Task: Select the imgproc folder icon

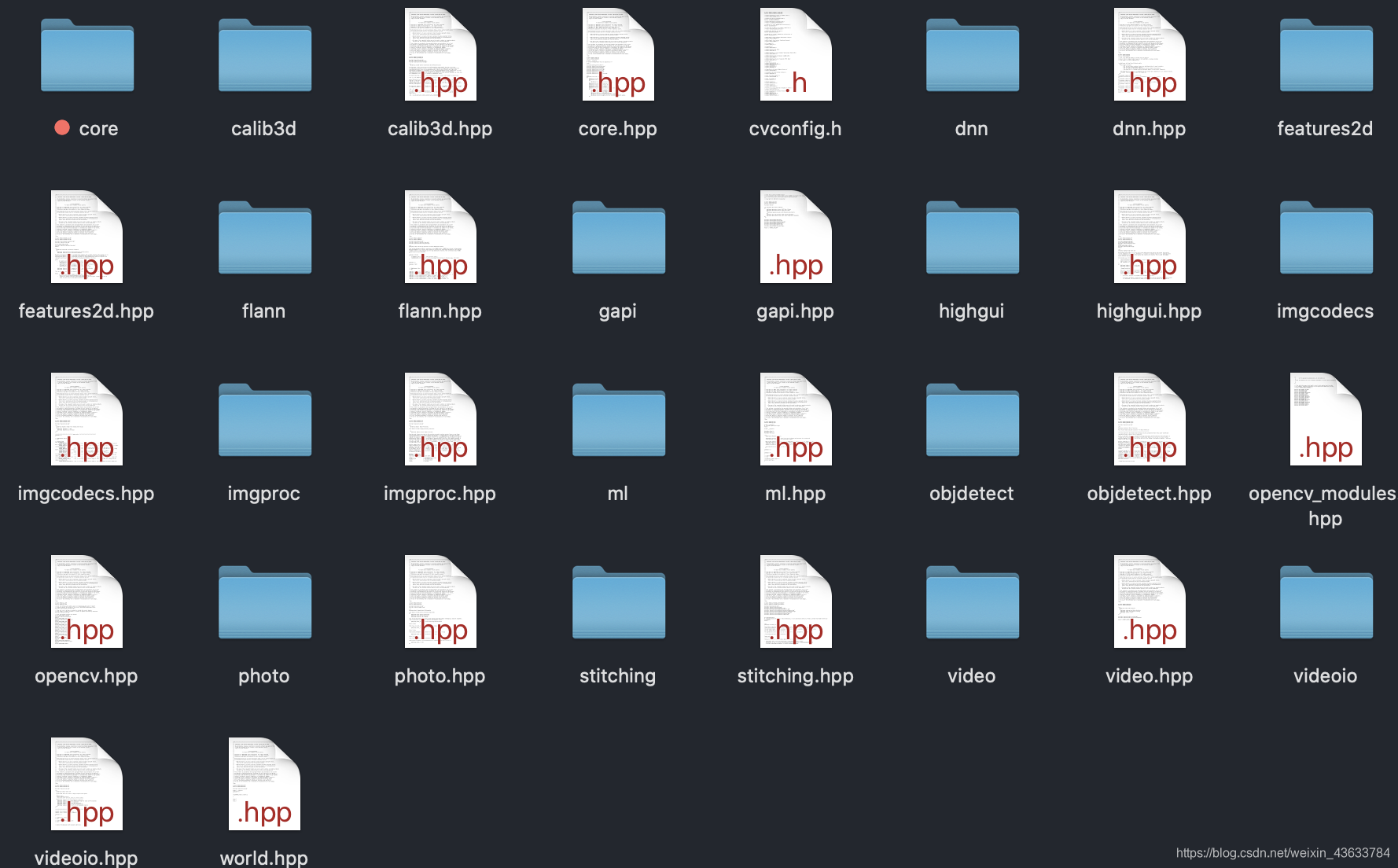Action: 265,420
